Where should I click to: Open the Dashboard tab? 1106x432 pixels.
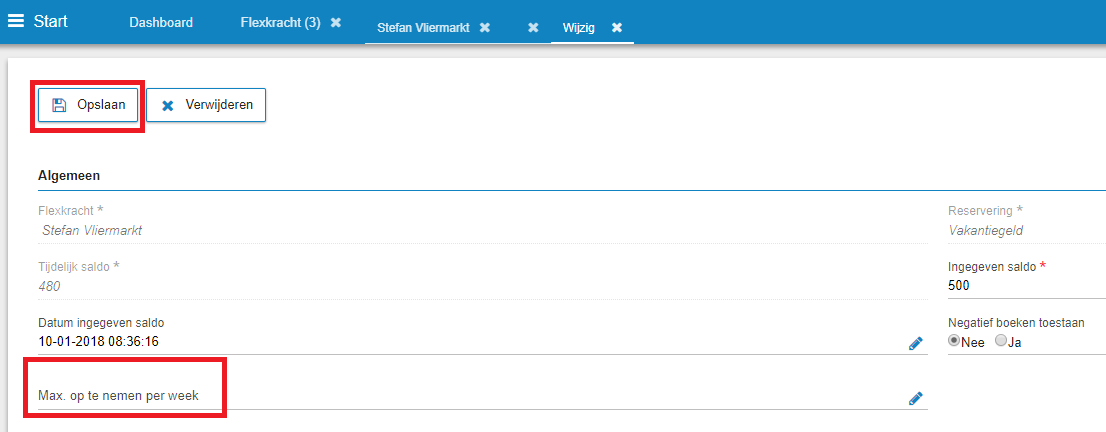point(161,23)
